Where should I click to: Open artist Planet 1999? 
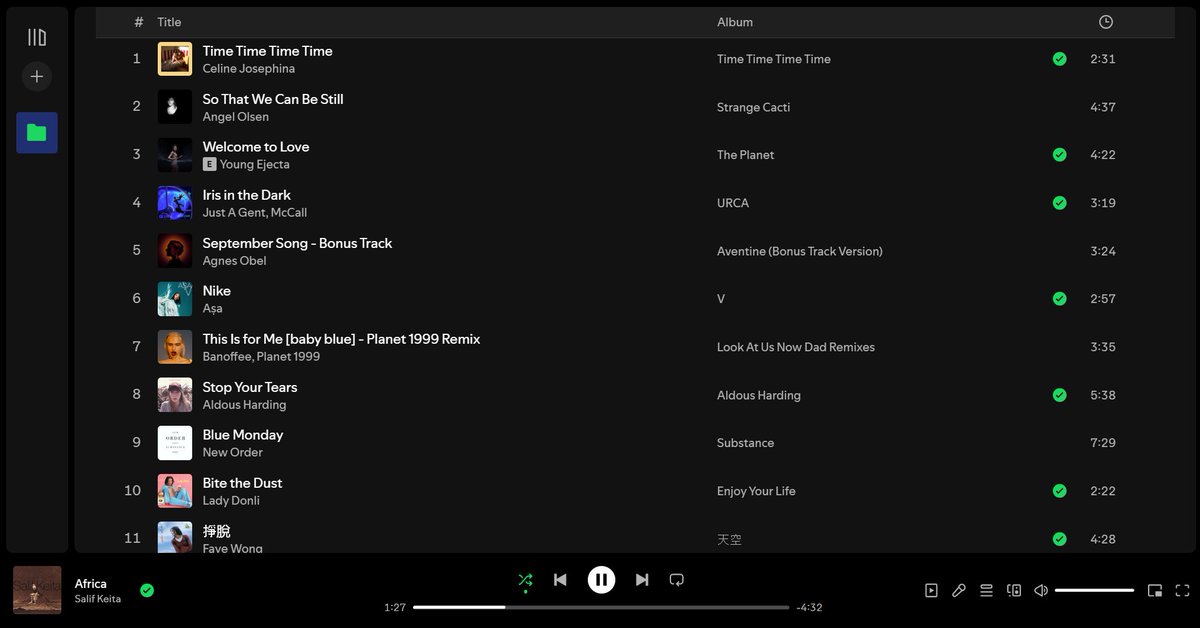[288, 357]
